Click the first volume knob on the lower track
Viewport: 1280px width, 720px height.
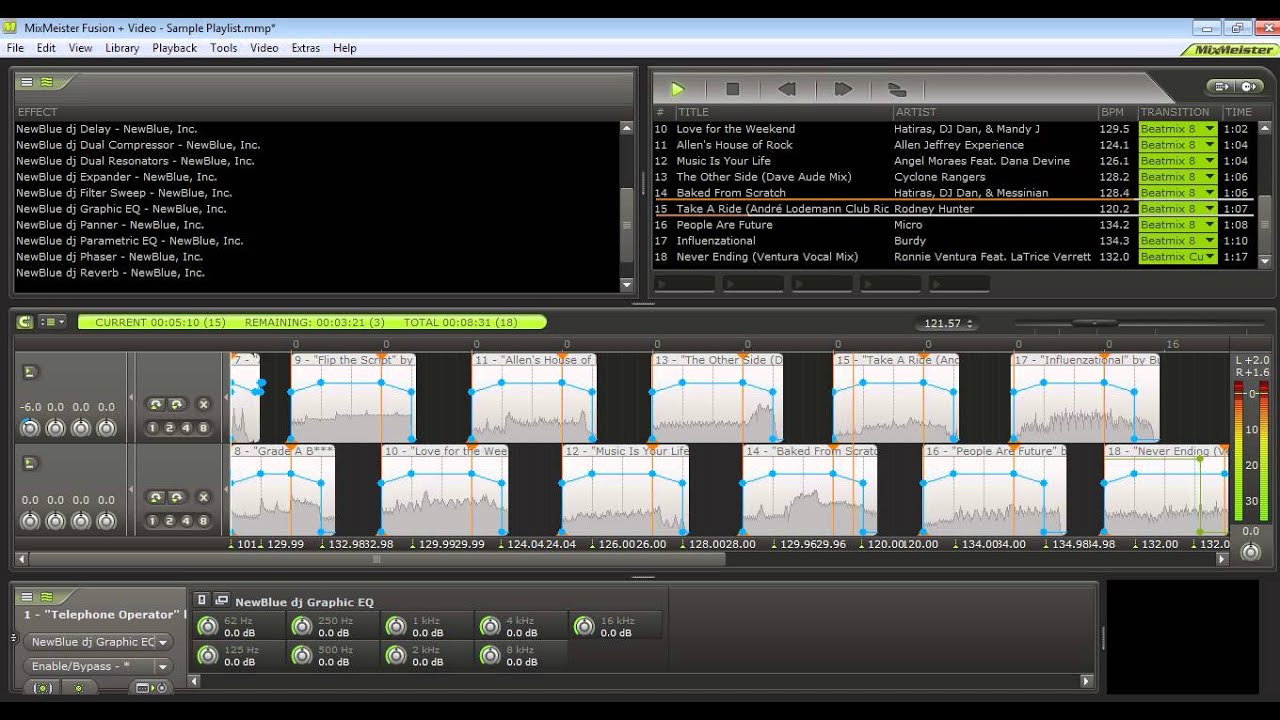click(x=30, y=521)
